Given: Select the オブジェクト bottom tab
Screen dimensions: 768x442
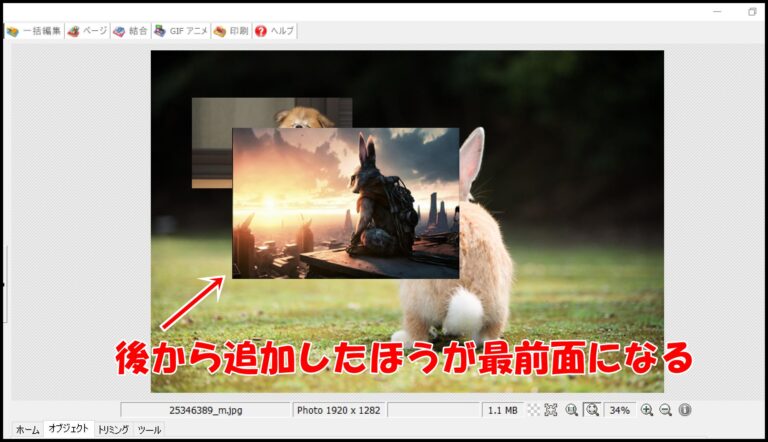Looking at the screenshot, I should click(69, 429).
